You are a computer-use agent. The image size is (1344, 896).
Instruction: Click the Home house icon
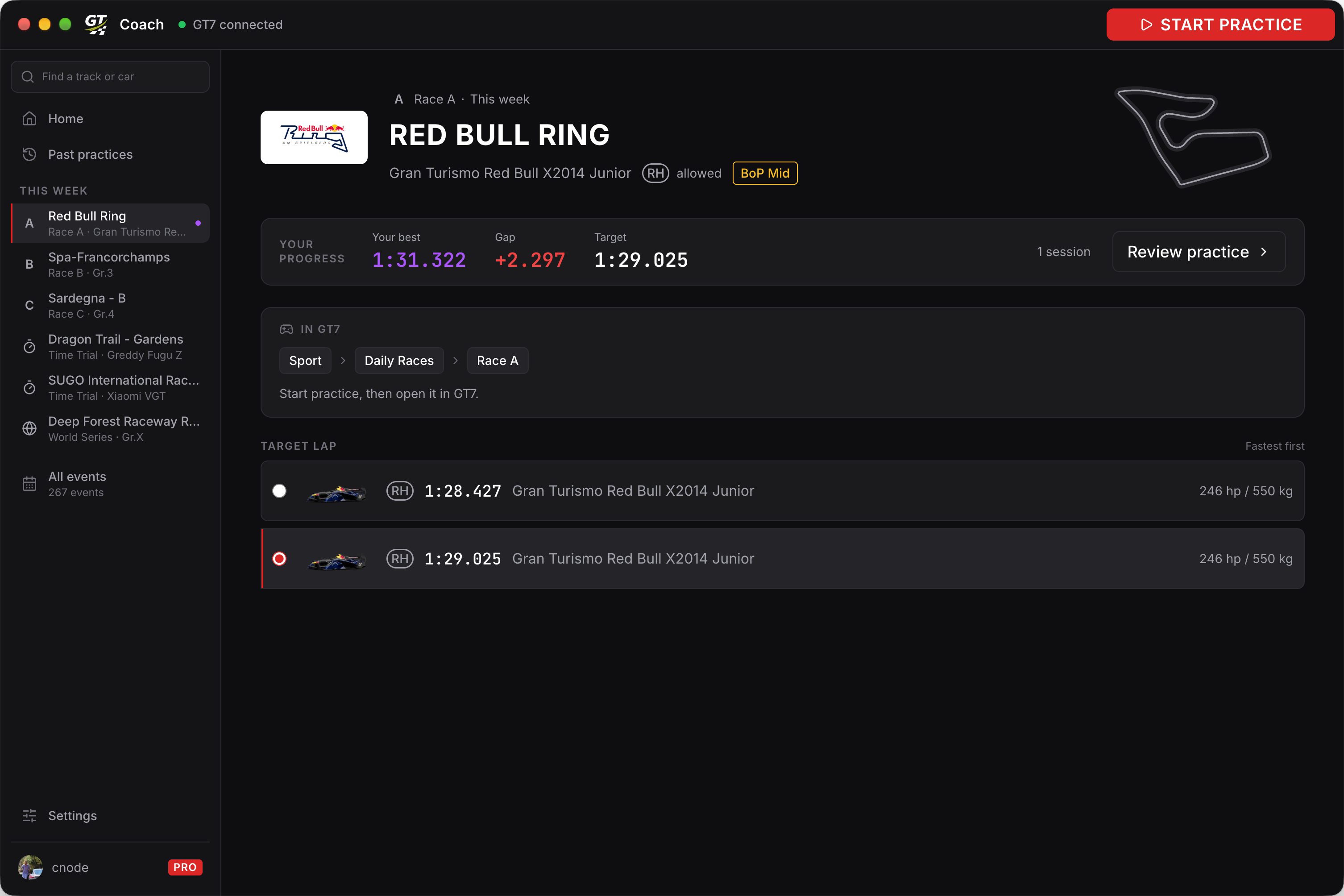pyautogui.click(x=29, y=119)
